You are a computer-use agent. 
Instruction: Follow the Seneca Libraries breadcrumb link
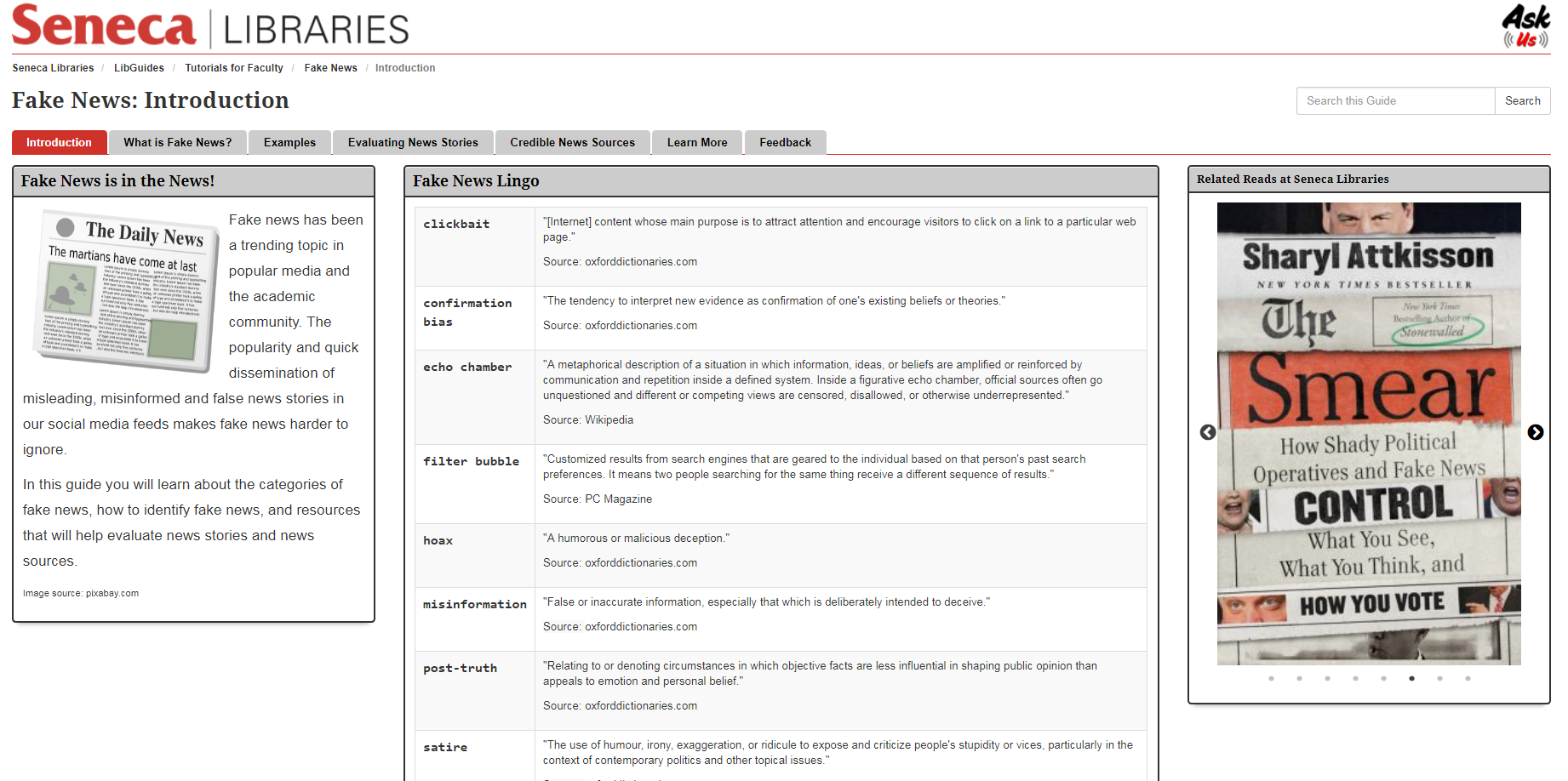pyautogui.click(x=53, y=68)
